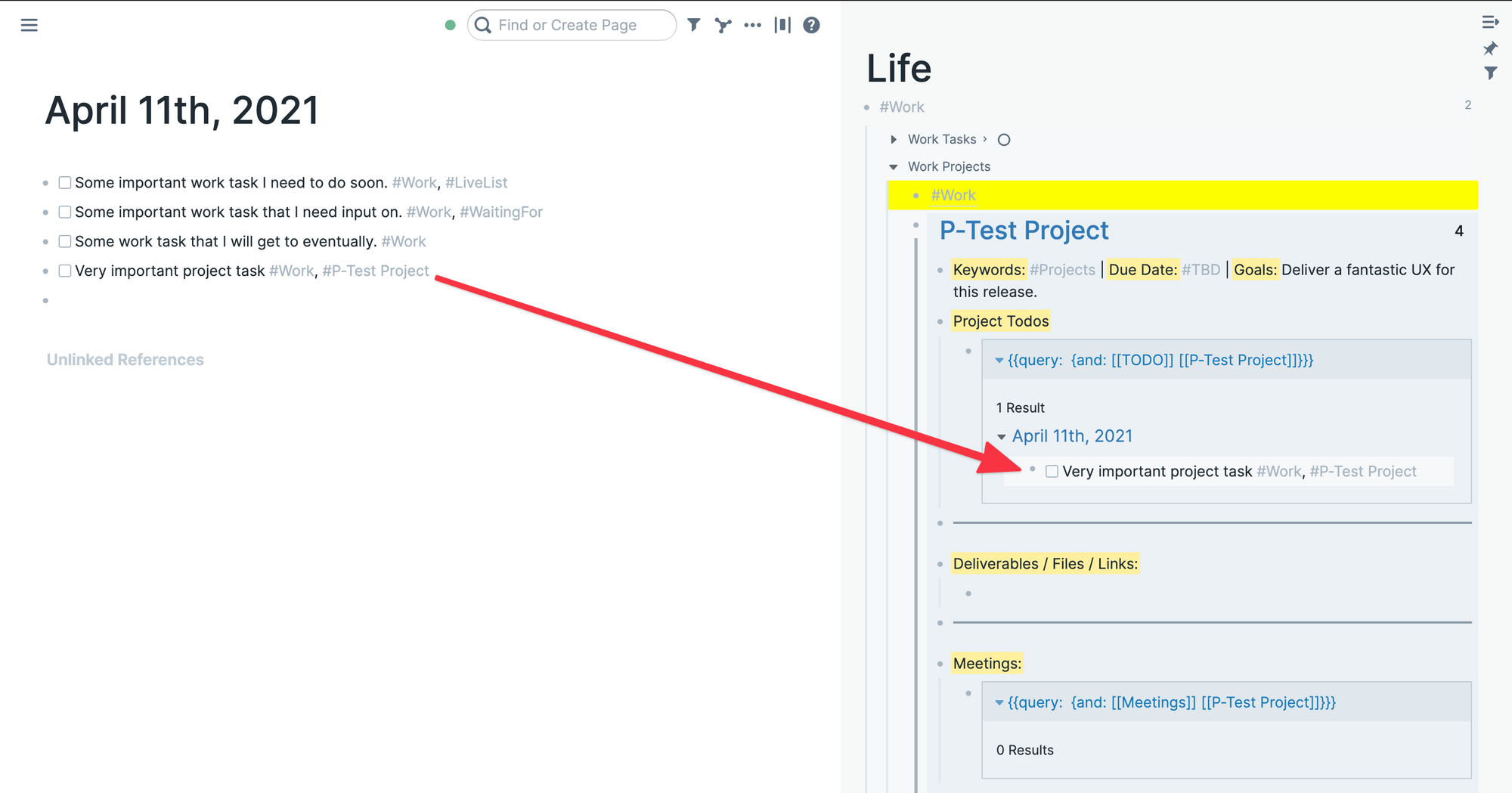The height and width of the screenshot is (793, 1512).
Task: Expand the Work Tasks bullet
Action: coord(894,139)
